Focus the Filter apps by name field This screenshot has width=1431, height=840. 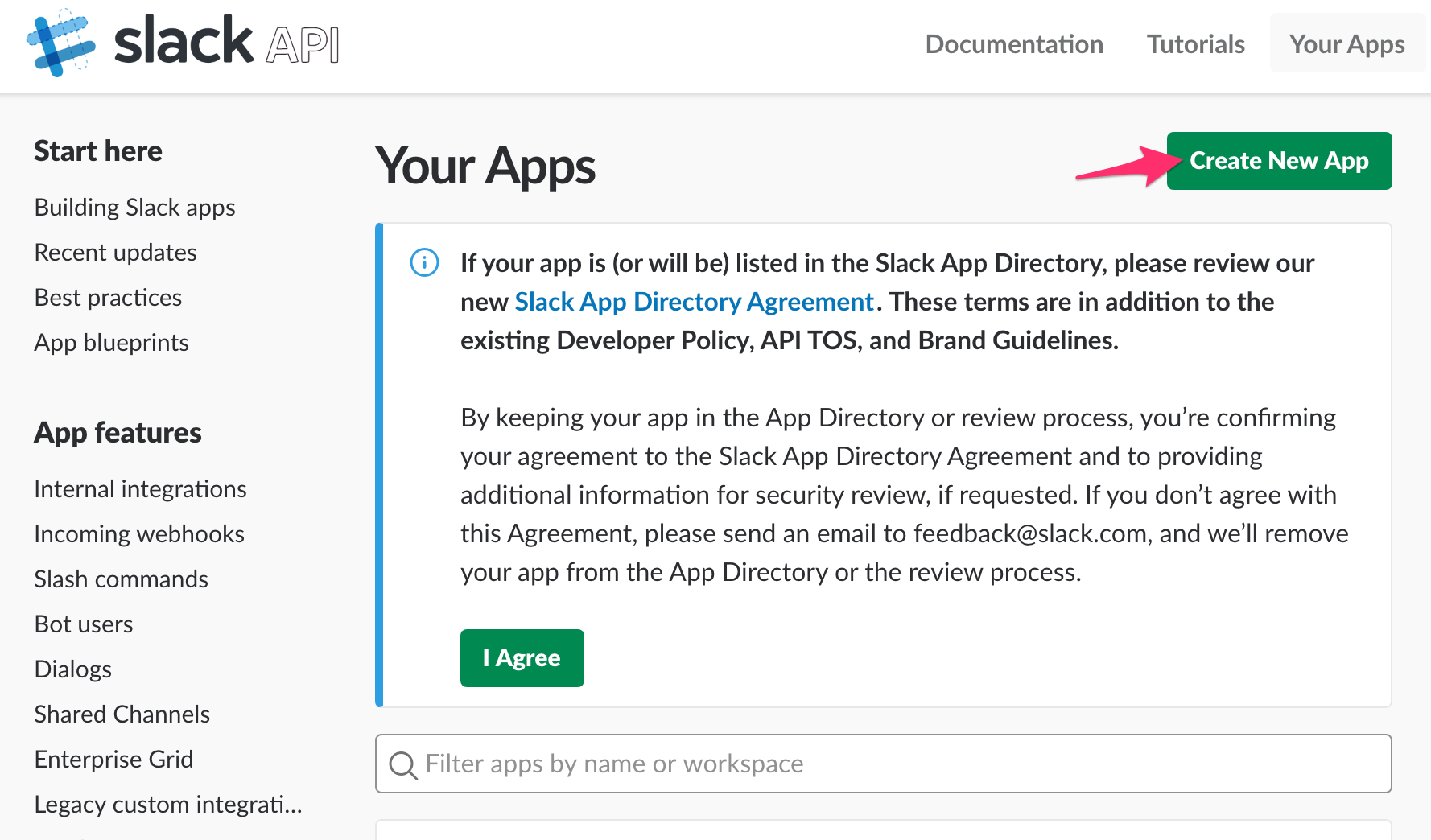point(883,764)
